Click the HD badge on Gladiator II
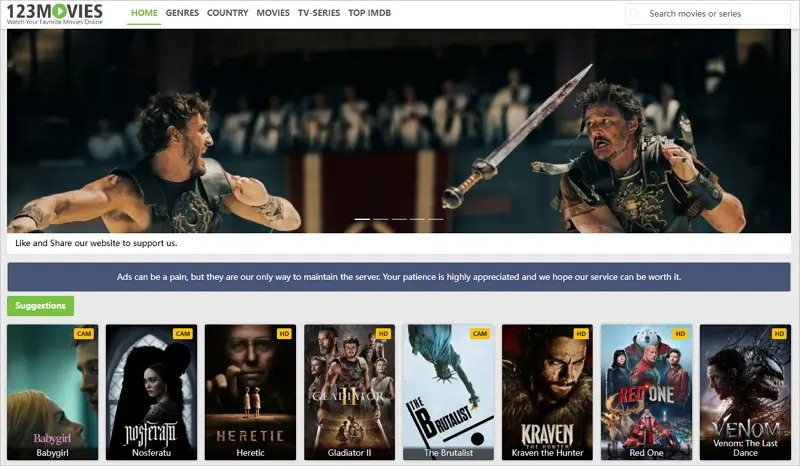This screenshot has width=800, height=466. coord(383,334)
